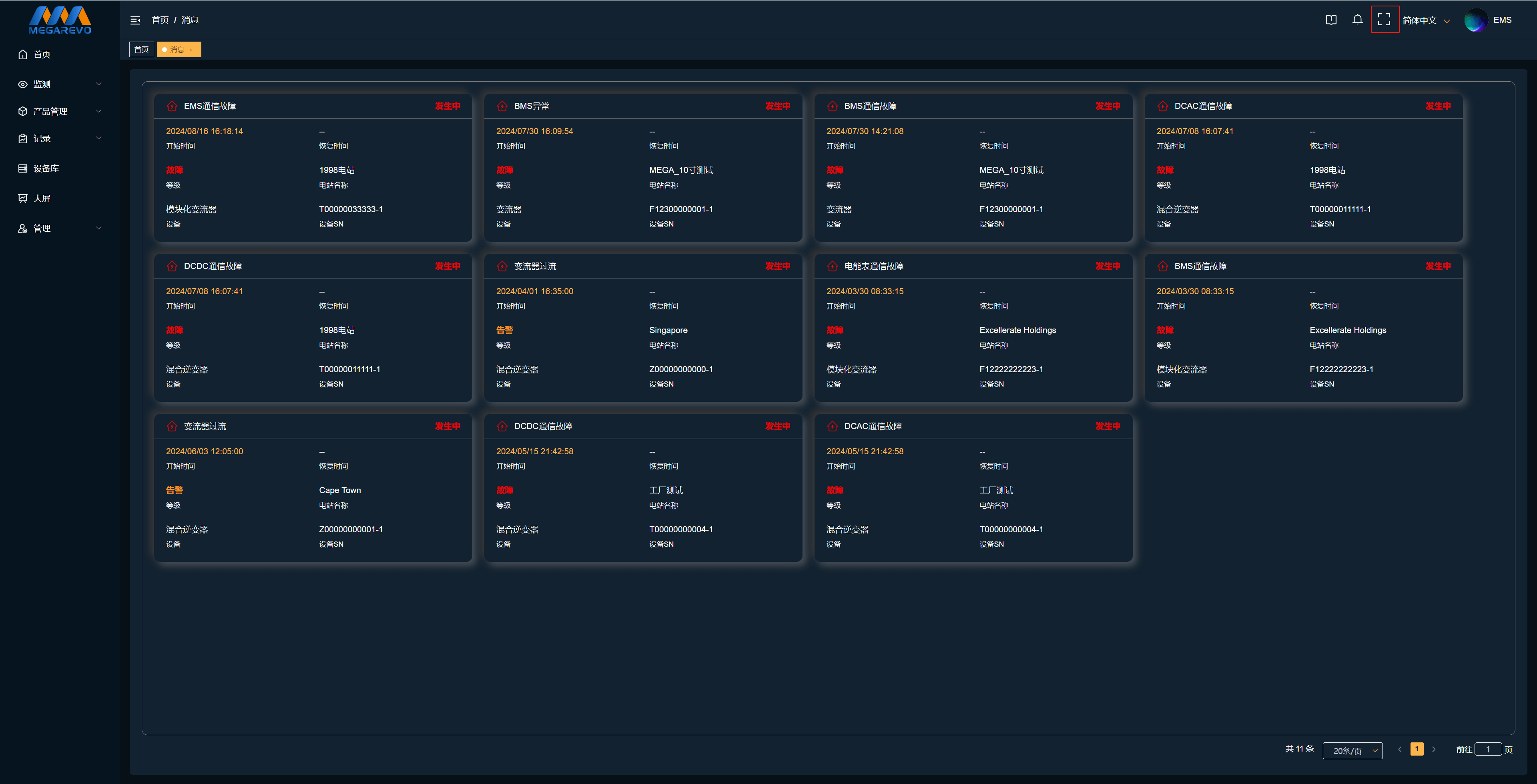
Task: Click the cube icon beside 产品管理
Action: click(23, 111)
